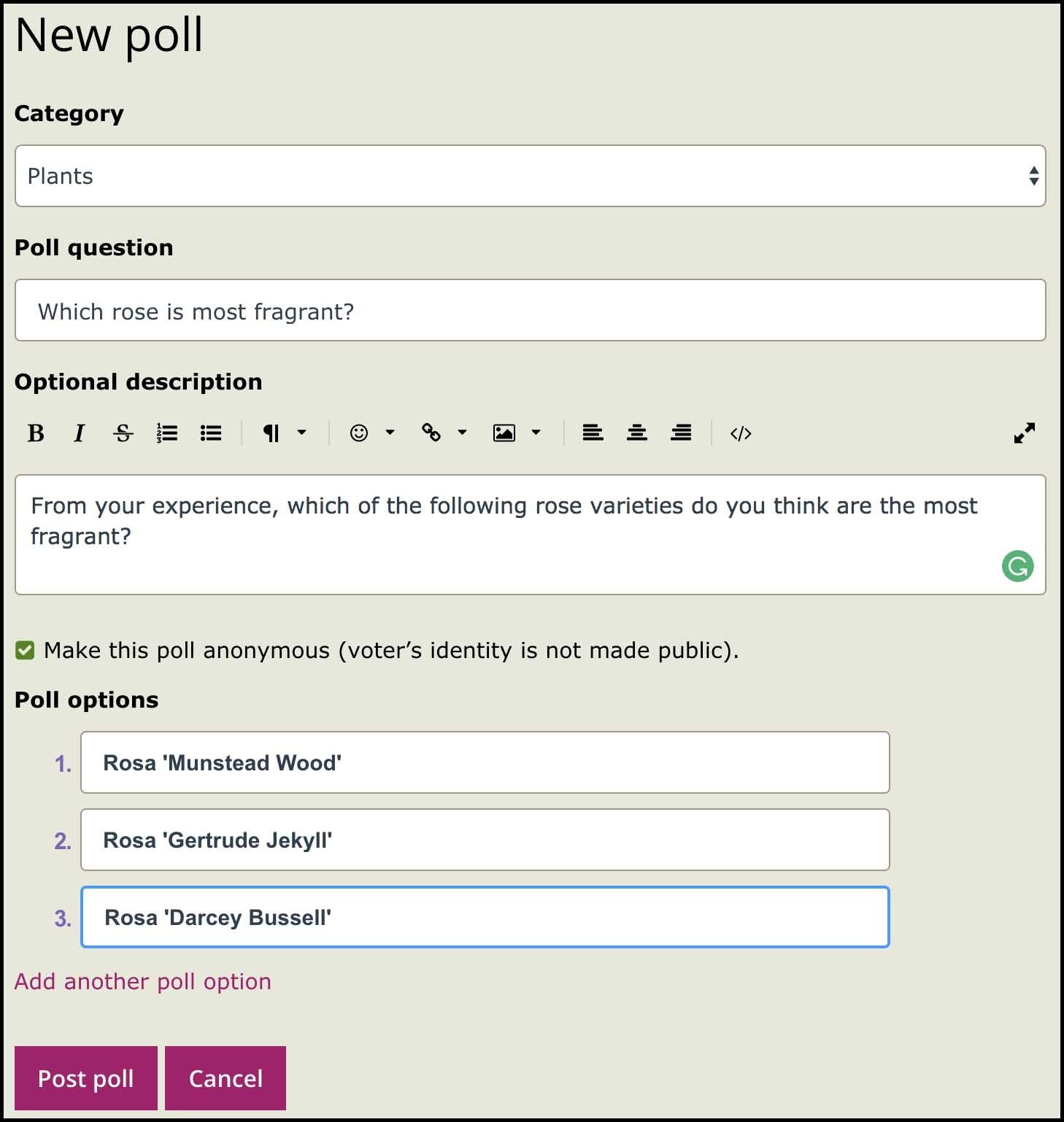Apply strikethrough to description text
Image resolution: width=1064 pixels, height=1122 pixels.
click(123, 433)
